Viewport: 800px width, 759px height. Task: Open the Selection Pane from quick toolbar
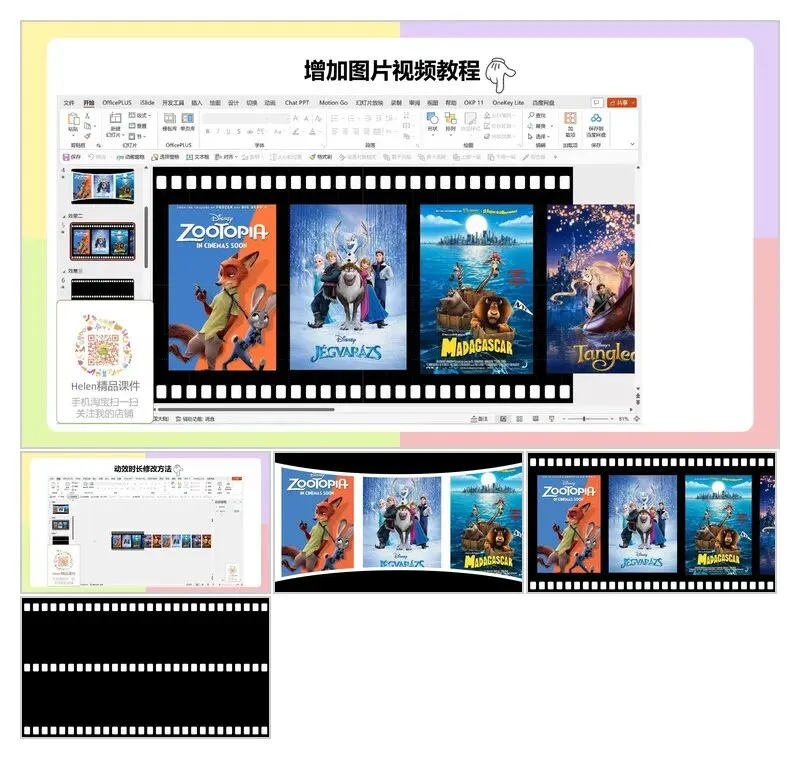(165, 157)
